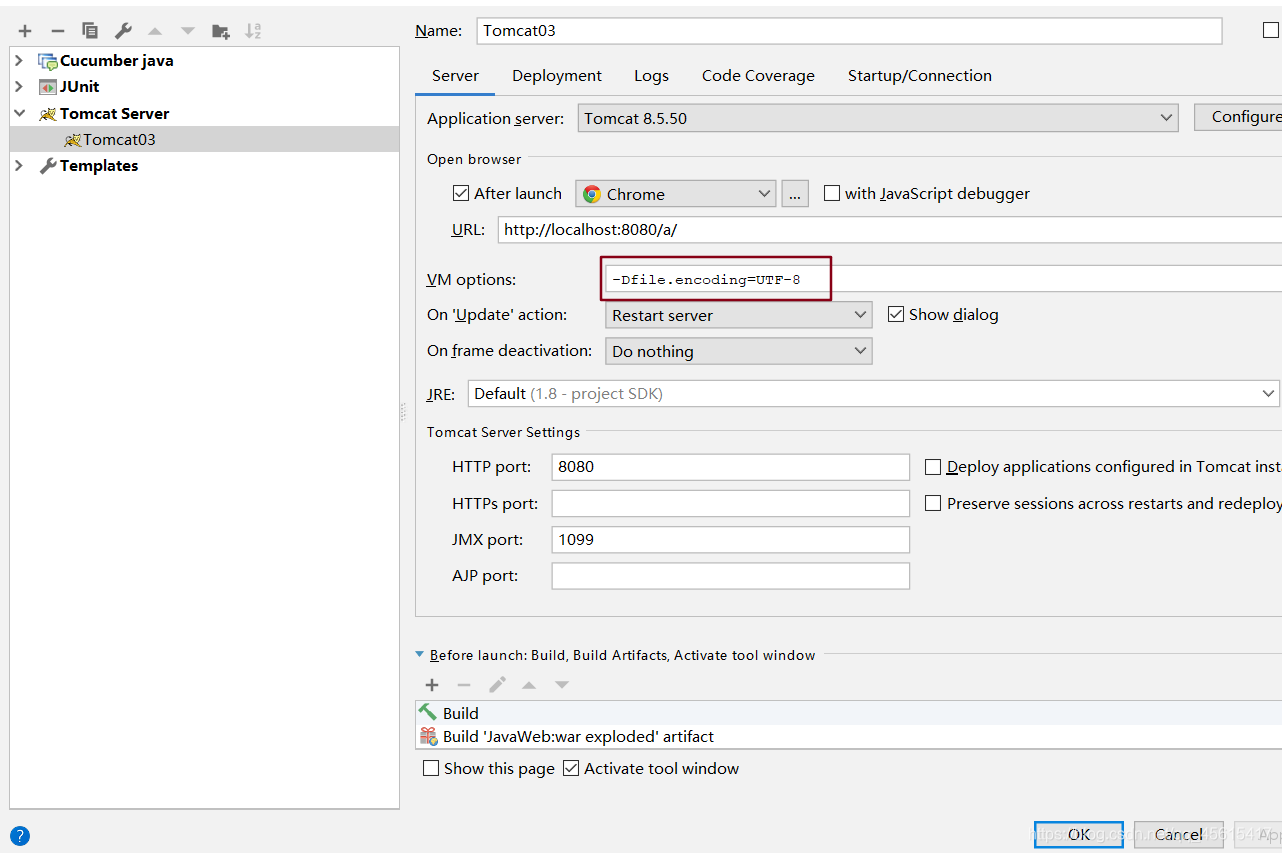Image resolution: width=1282 pixels, height=853 pixels.
Task: Open the help question mark icon
Action: 20,836
